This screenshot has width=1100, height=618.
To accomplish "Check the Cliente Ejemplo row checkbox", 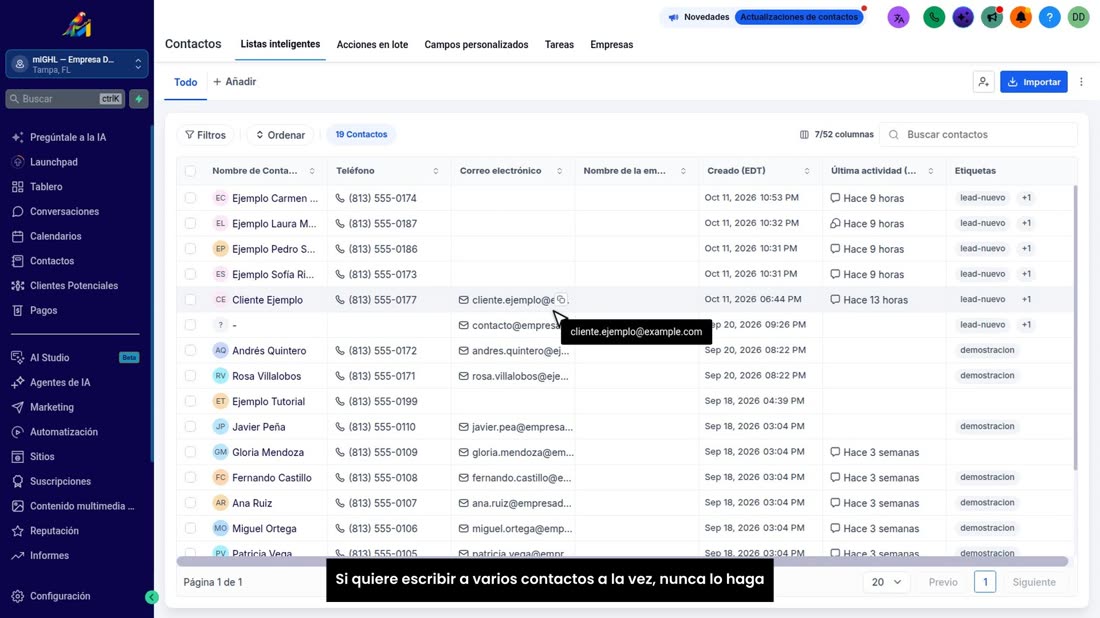I will coord(190,300).
